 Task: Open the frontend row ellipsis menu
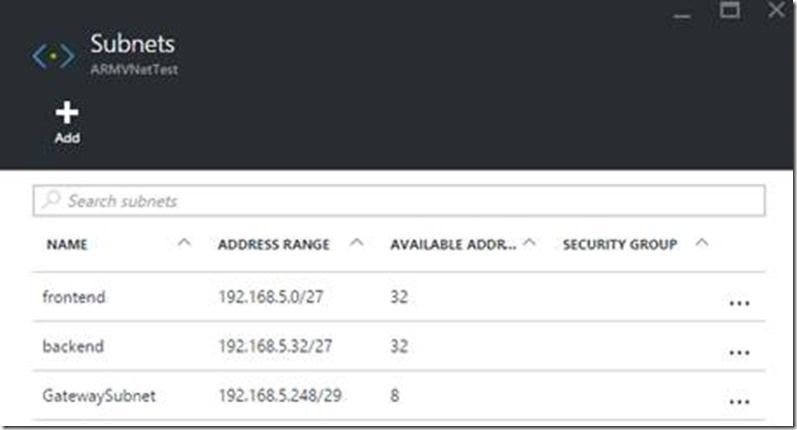pyautogui.click(x=739, y=303)
